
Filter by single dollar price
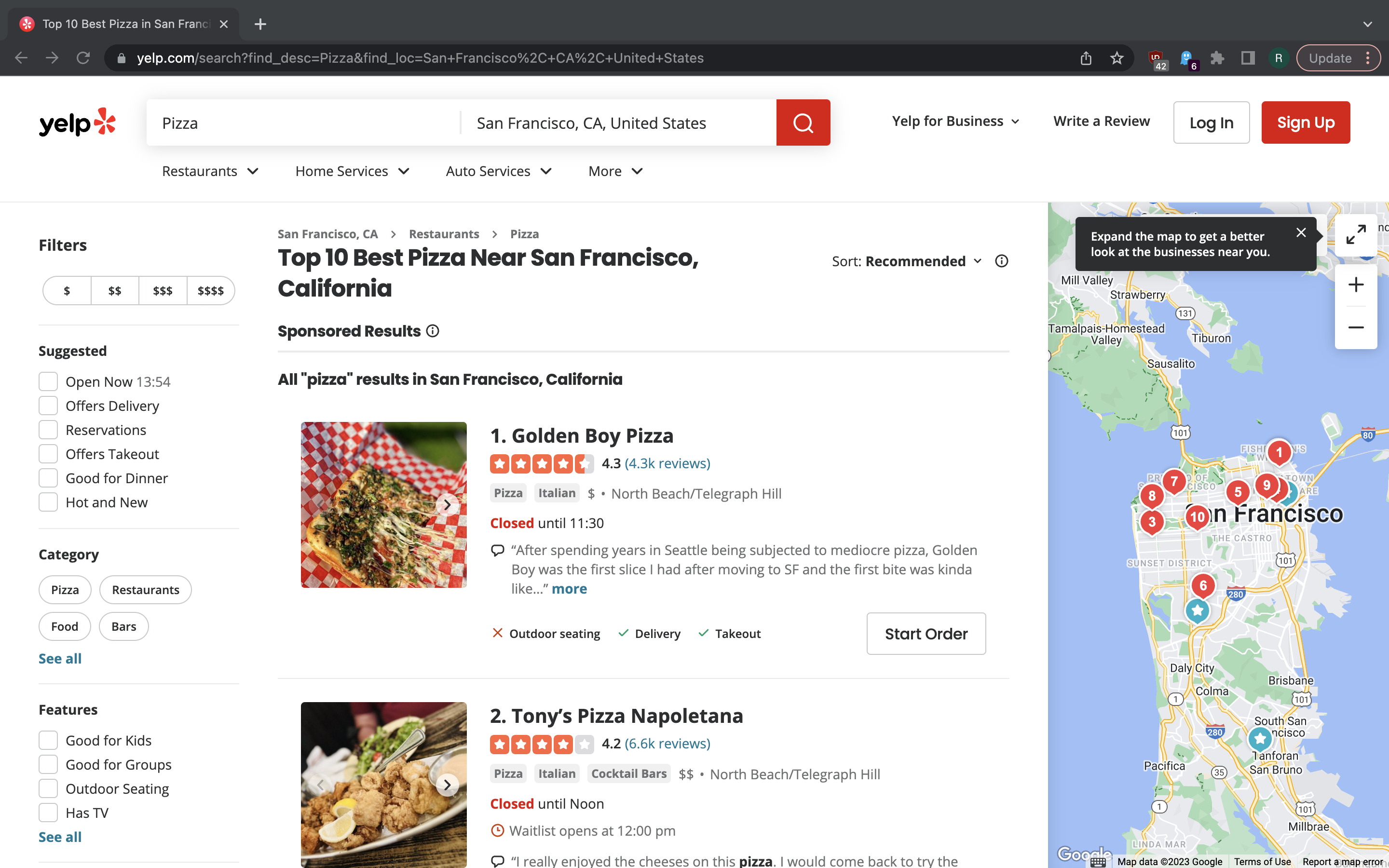(67, 290)
